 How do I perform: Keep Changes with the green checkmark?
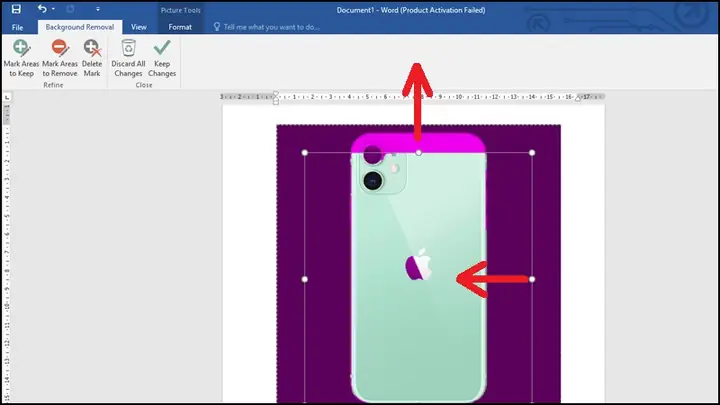pos(162,58)
